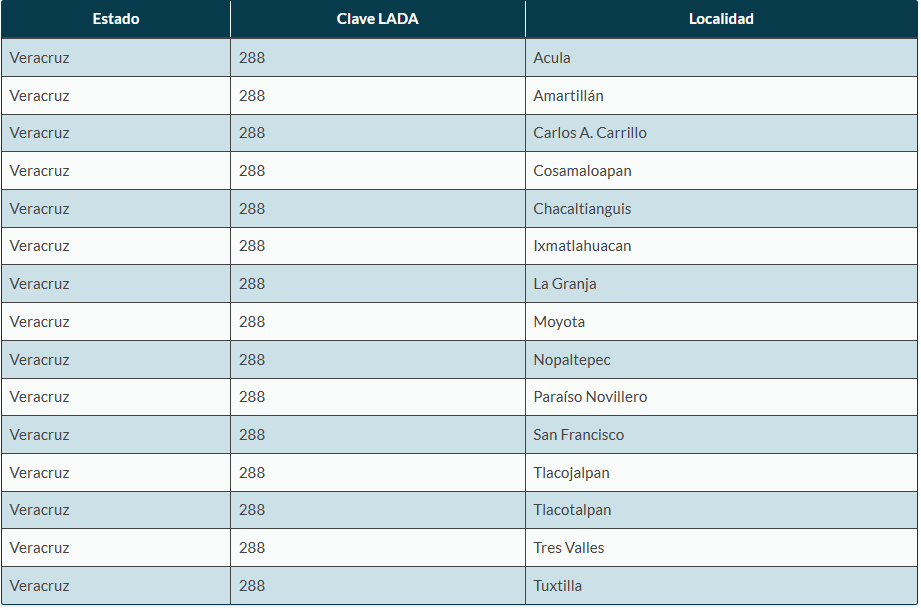Click "Veracruz" in the Nopaltepec row
The height and width of the screenshot is (610, 921).
[x=39, y=359]
